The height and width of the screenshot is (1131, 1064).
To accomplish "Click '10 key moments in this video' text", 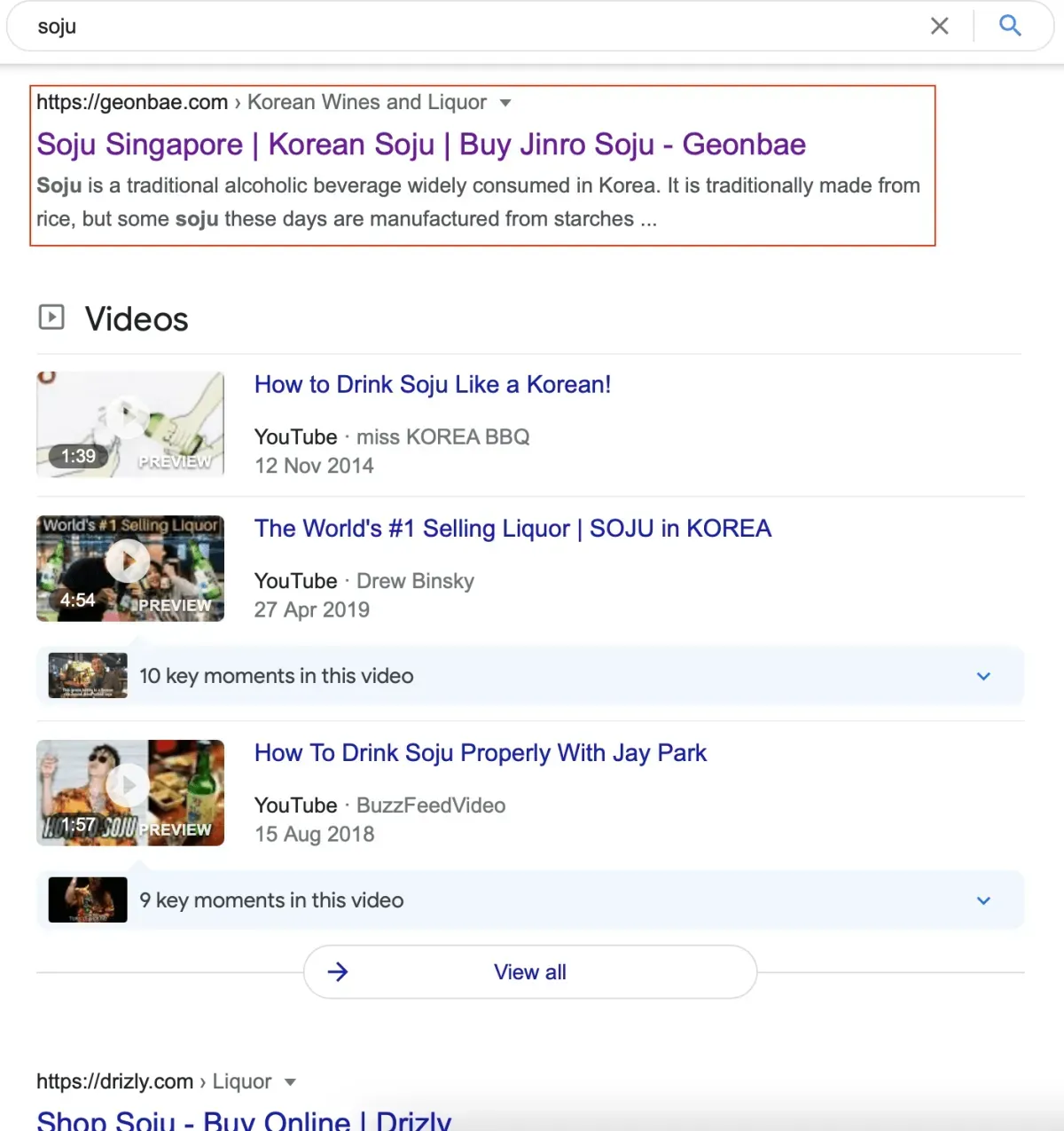I will (277, 676).
